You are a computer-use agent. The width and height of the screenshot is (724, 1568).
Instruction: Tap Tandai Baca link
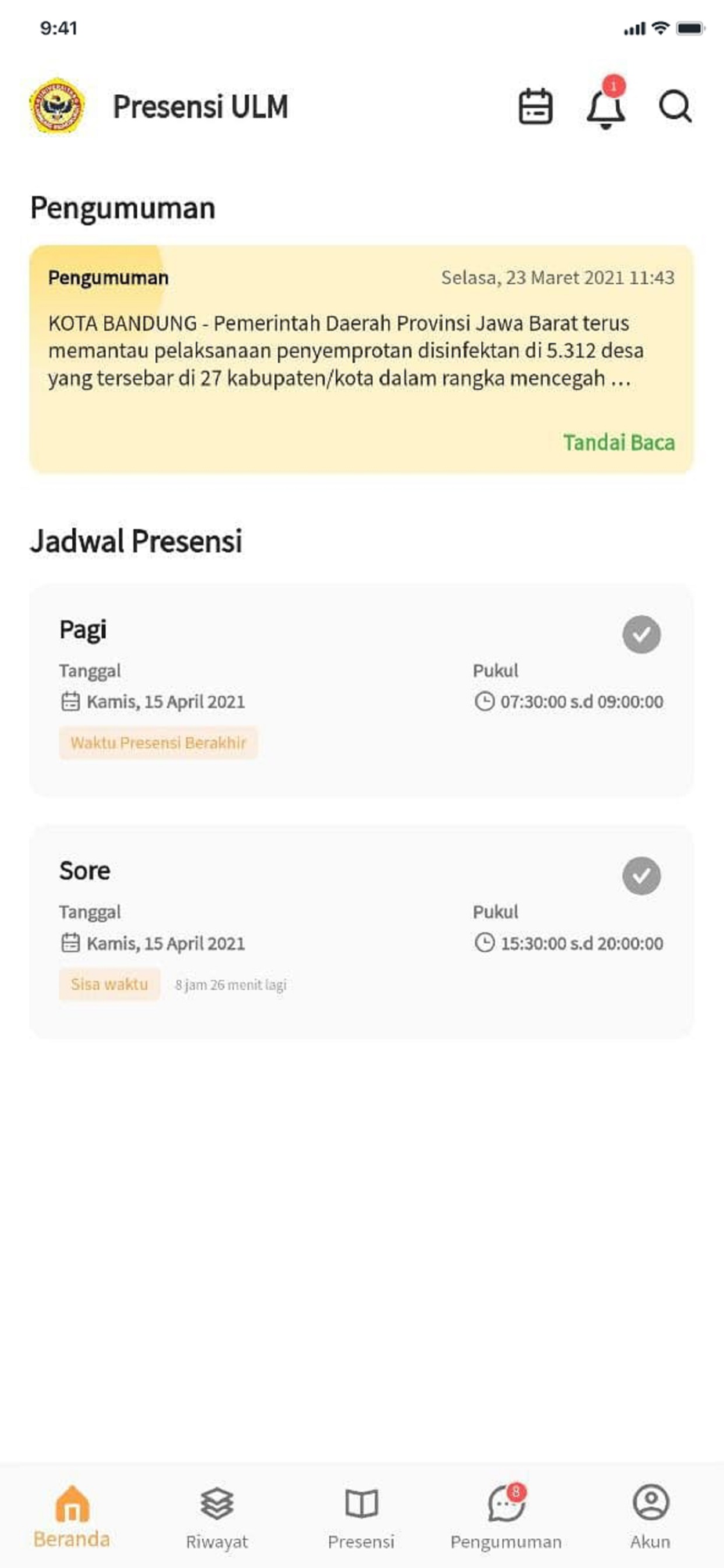pyautogui.click(x=618, y=442)
